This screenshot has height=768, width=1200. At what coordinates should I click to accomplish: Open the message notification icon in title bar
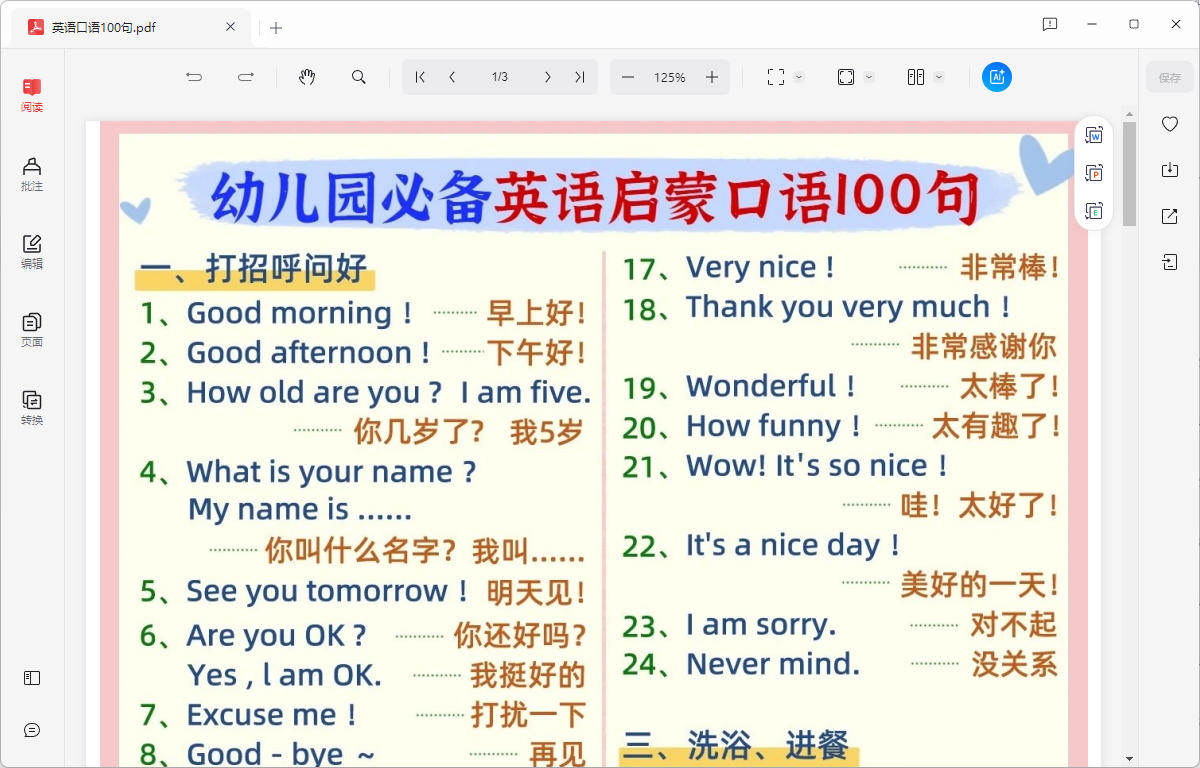1050,24
